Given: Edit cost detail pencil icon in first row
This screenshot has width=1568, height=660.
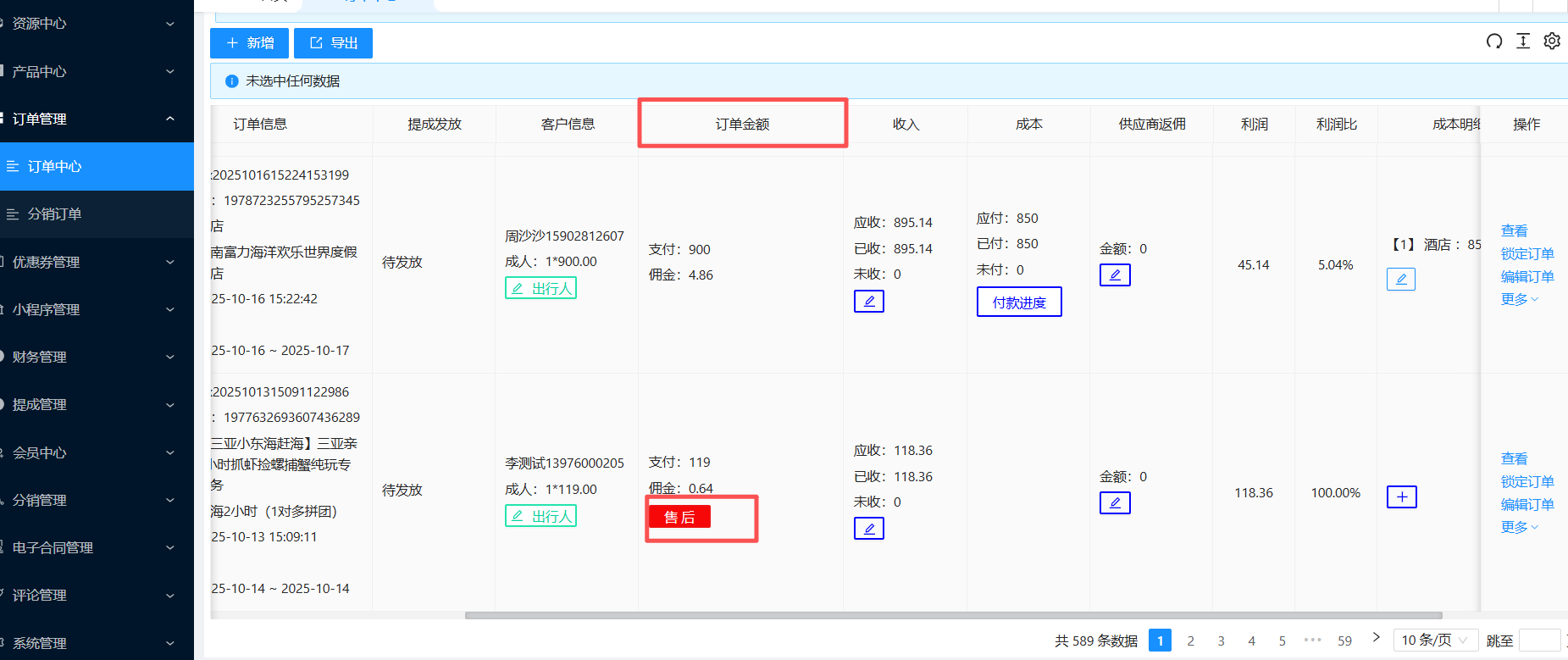Looking at the screenshot, I should click(x=1401, y=280).
